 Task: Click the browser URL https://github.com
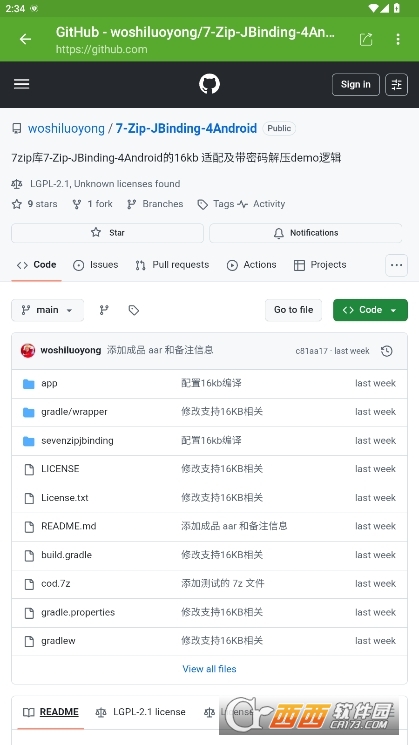tap(101, 49)
